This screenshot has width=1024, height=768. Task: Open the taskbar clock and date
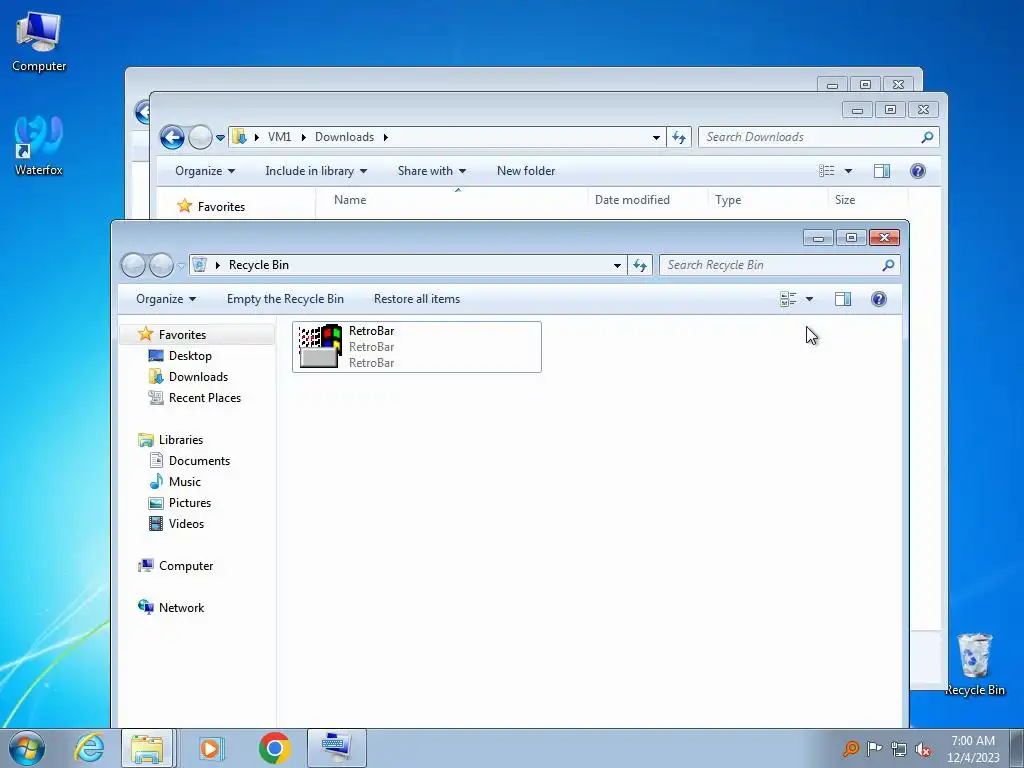973,749
